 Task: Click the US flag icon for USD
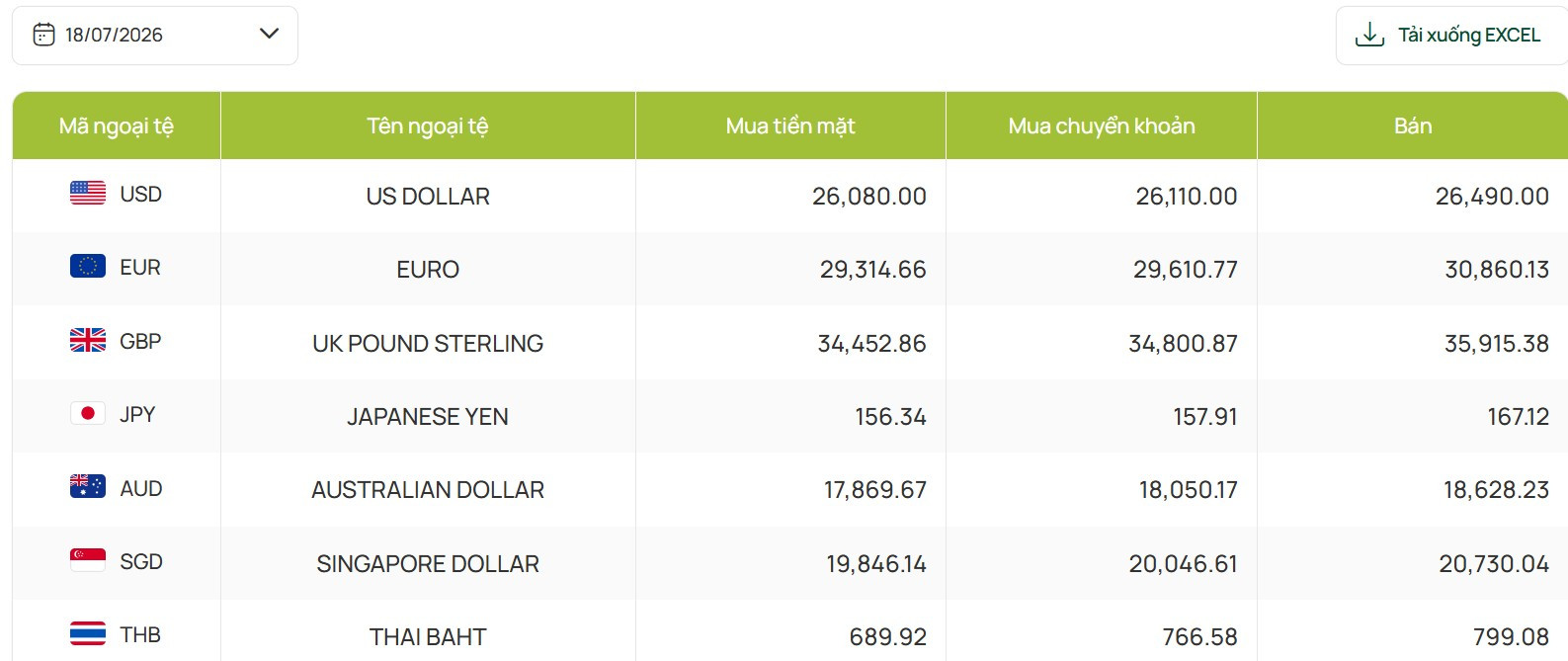pos(88,193)
